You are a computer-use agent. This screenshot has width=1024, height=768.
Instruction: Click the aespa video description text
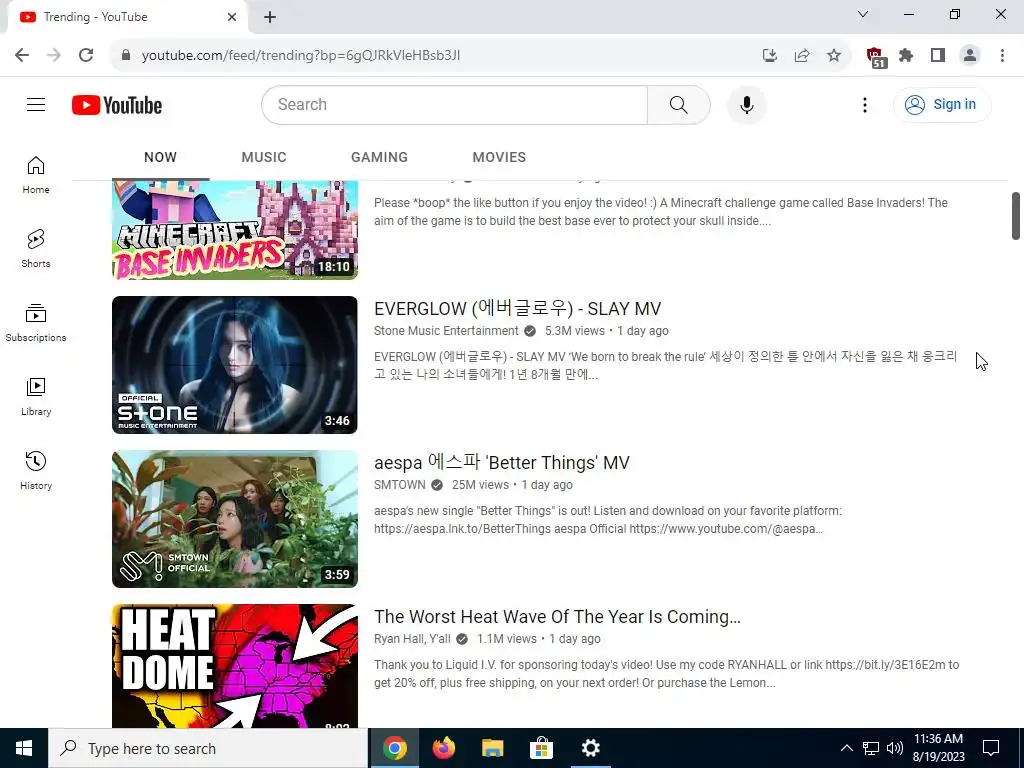coord(607,520)
